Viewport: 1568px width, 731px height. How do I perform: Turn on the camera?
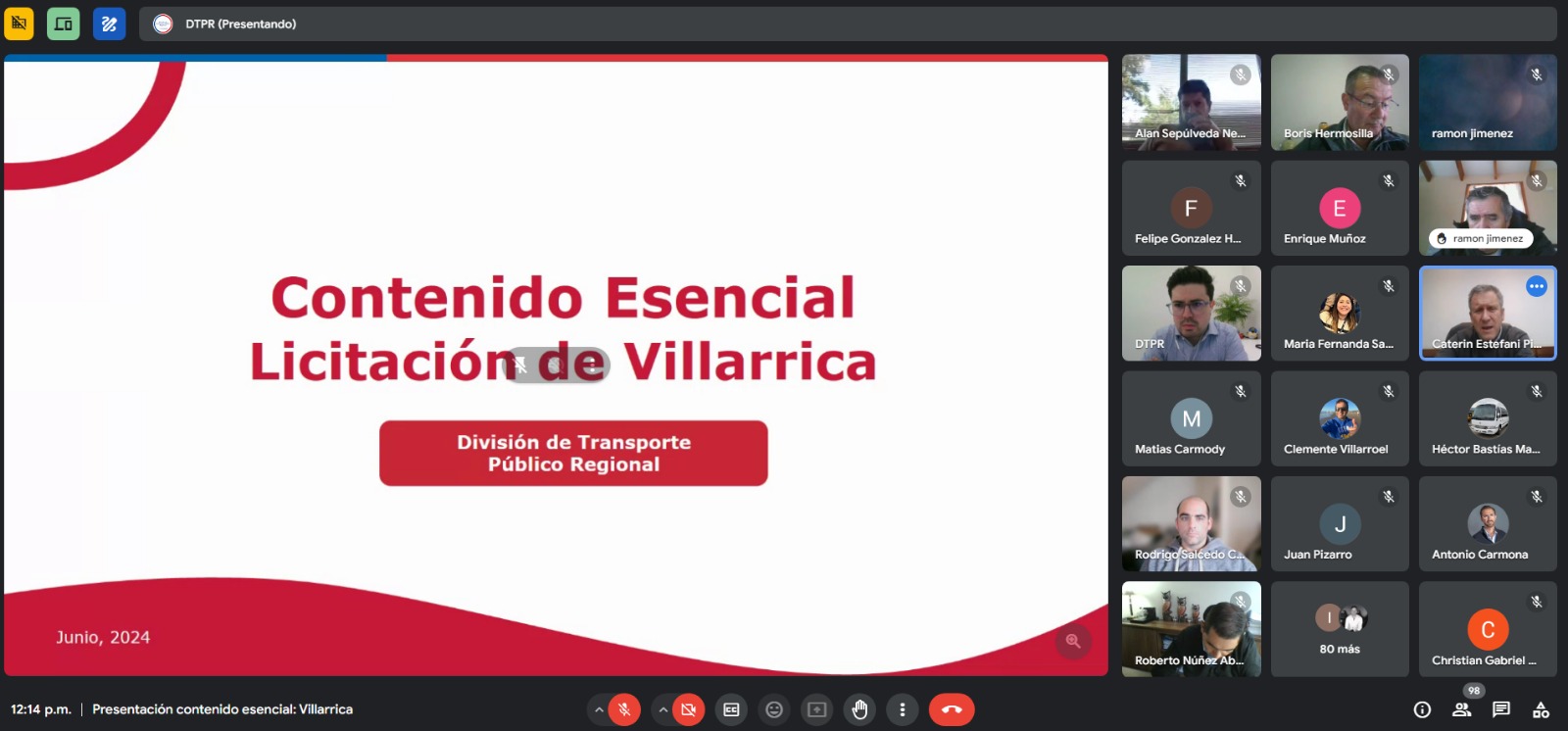pyautogui.click(x=689, y=709)
